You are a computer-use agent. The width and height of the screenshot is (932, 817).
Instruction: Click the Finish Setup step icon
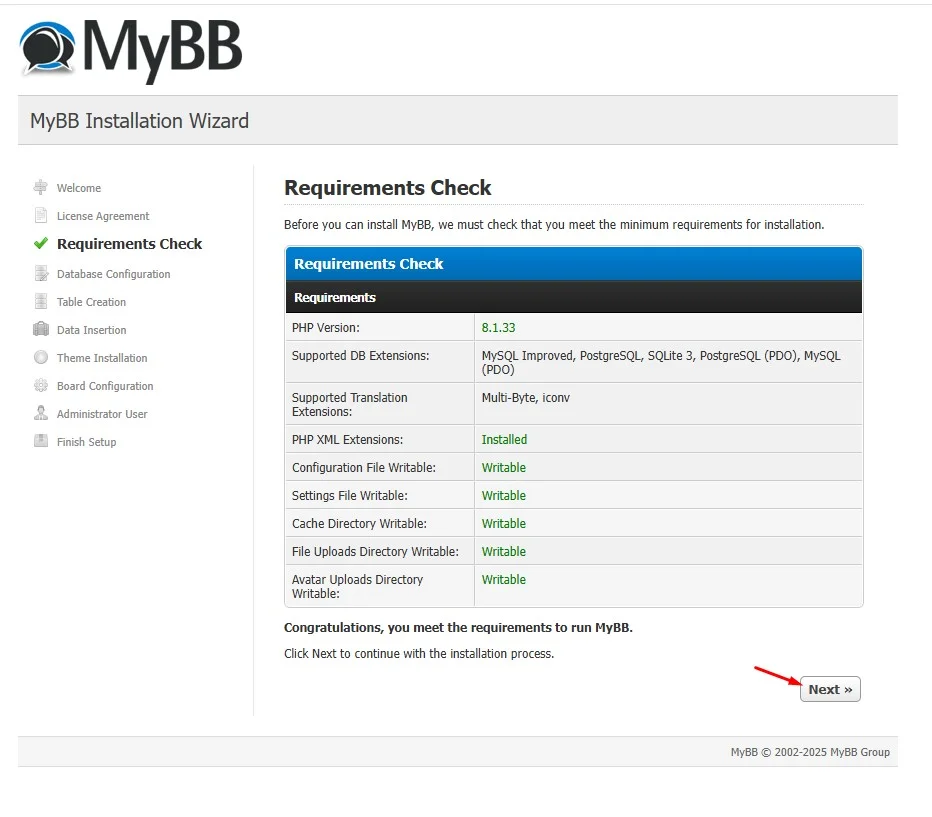click(x=40, y=441)
